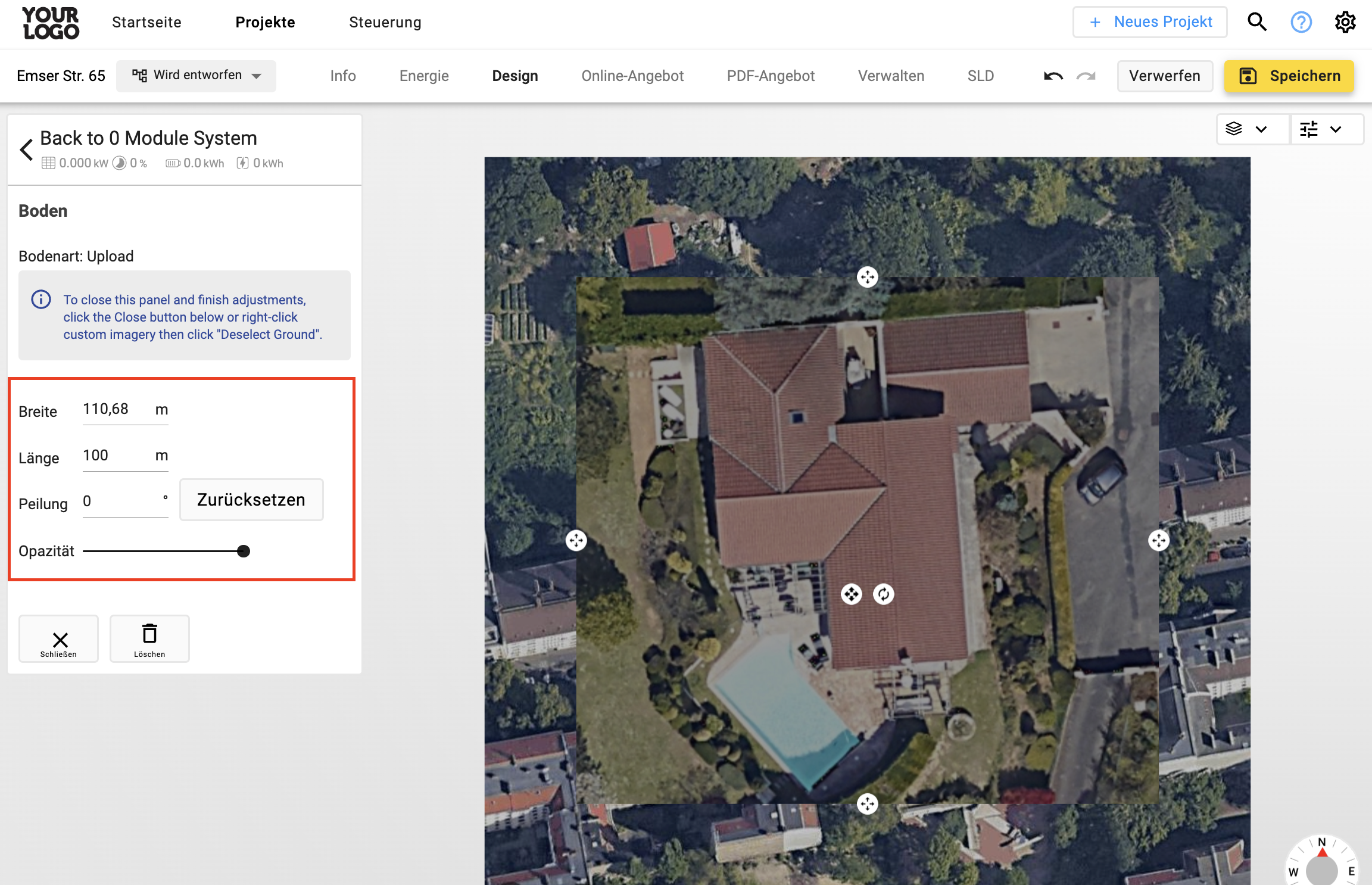
Task: Switch to the Online-Angebot tab
Action: point(632,76)
